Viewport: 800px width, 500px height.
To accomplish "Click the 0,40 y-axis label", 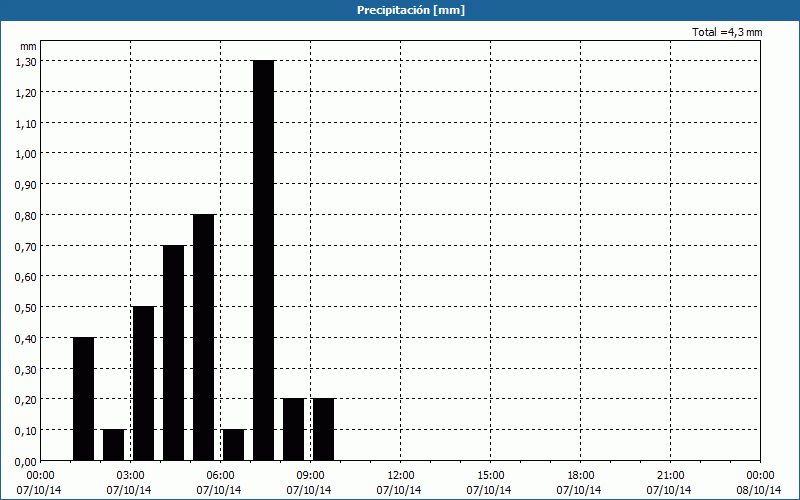I will click(26, 338).
